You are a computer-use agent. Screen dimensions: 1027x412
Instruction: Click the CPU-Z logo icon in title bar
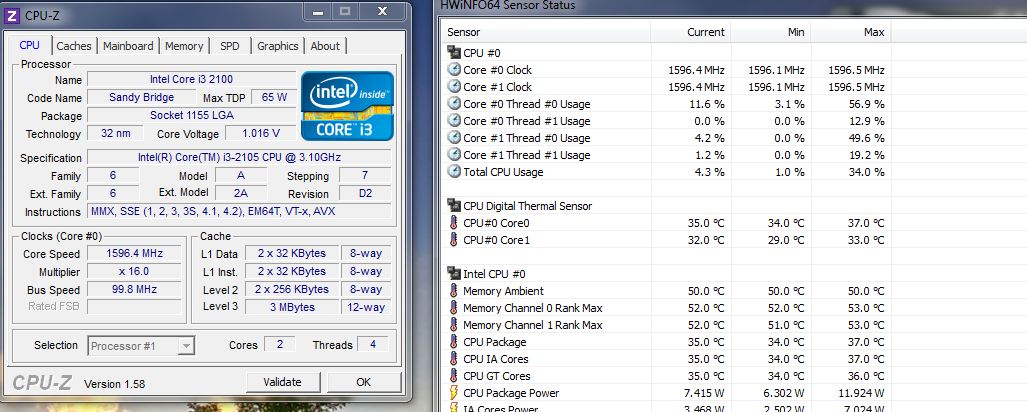tap(12, 14)
